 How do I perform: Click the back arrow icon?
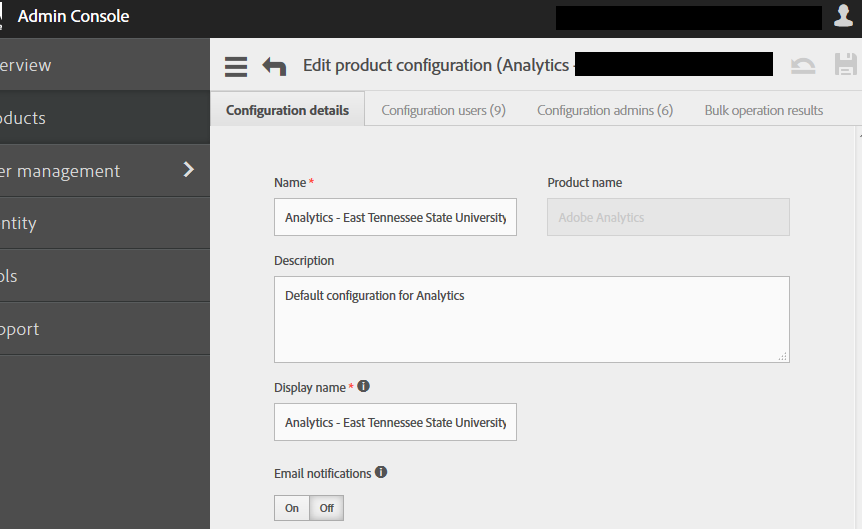point(274,66)
